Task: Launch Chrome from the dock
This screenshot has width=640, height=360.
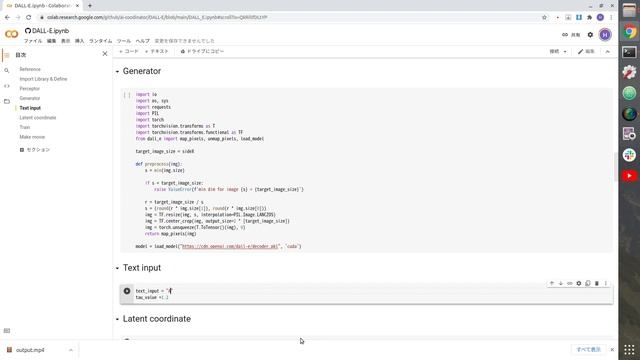Action: [629, 31]
